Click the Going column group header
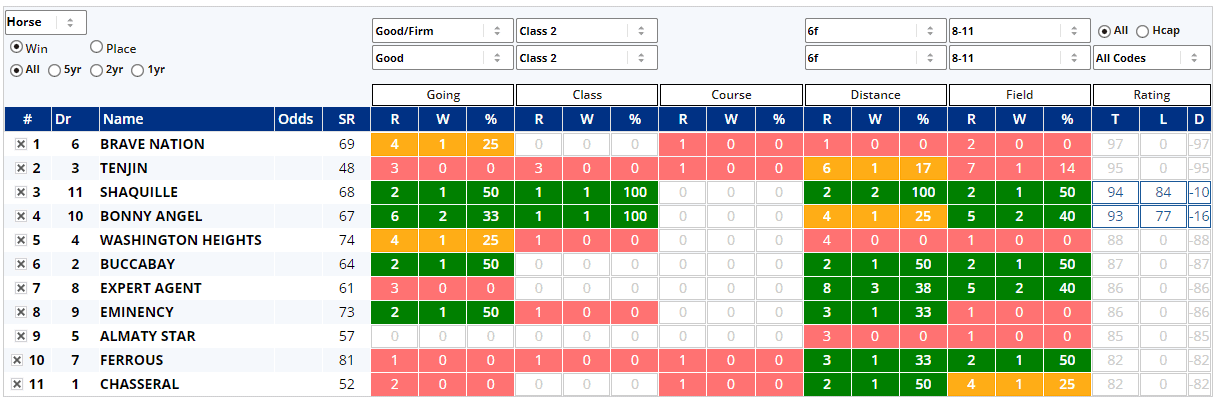The width and height of the screenshot is (1218, 401). 443,95
